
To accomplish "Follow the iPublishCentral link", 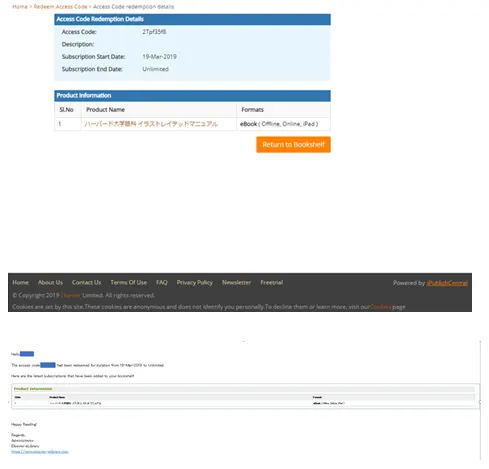I will tap(447, 283).
